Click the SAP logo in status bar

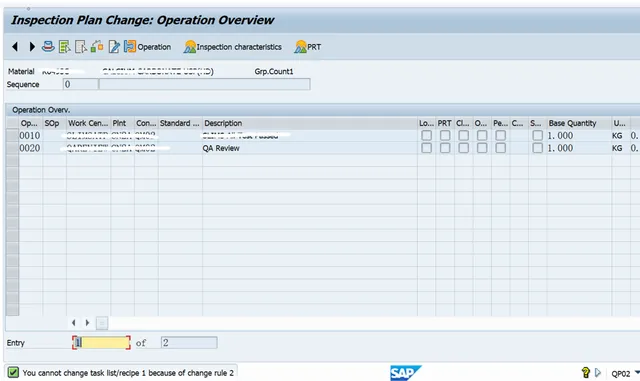point(405,373)
